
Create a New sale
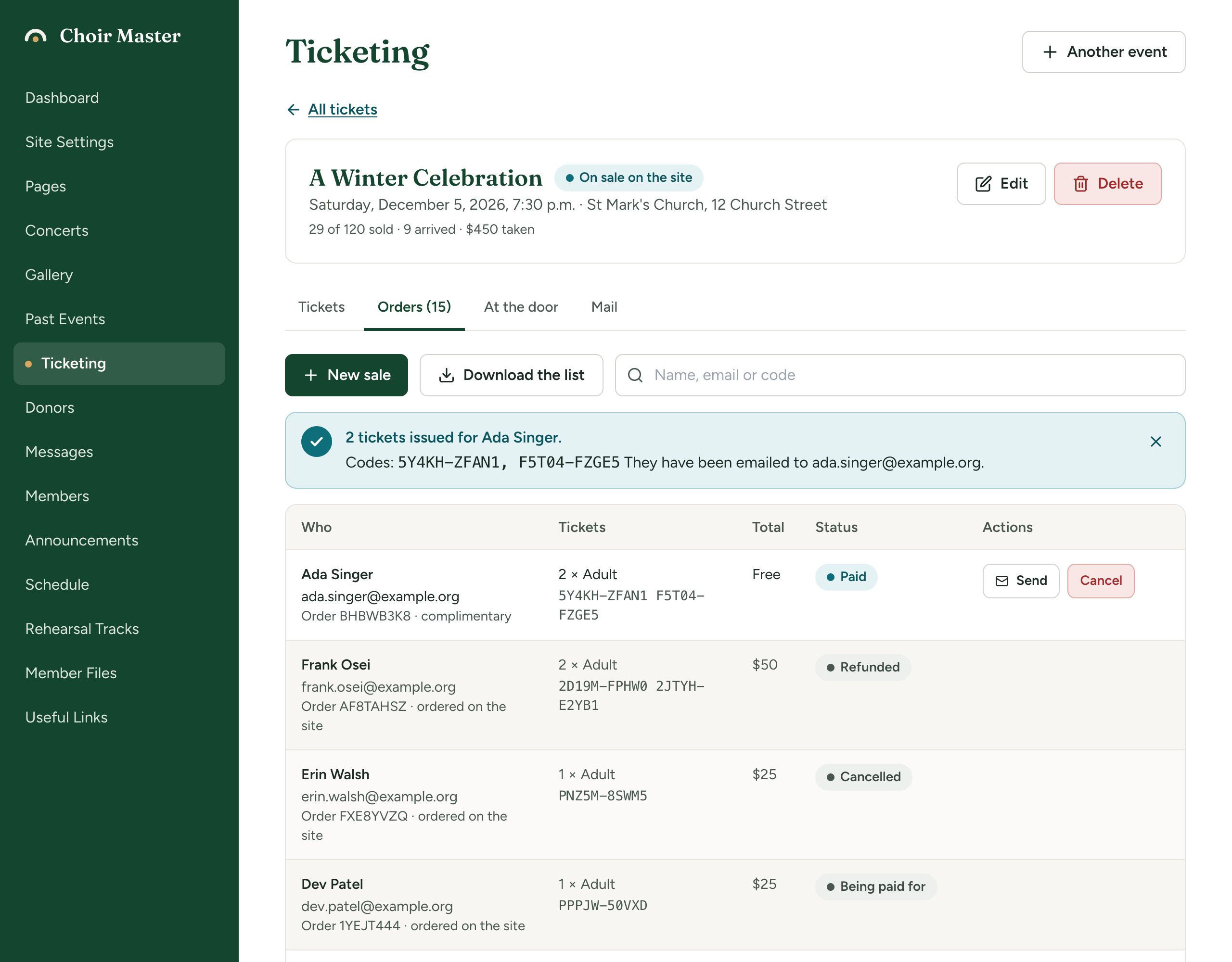coord(346,375)
